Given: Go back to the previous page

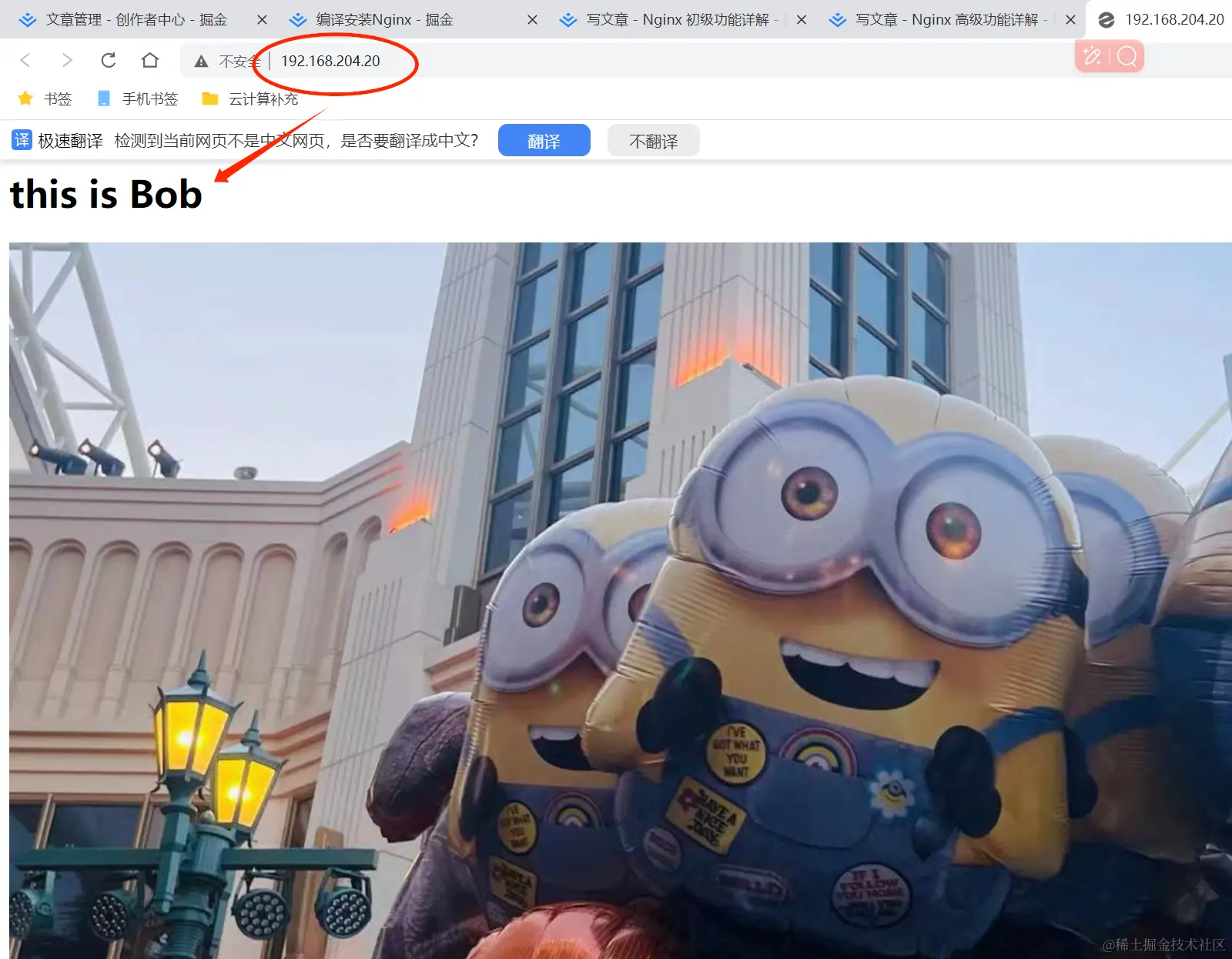Looking at the screenshot, I should (25, 60).
